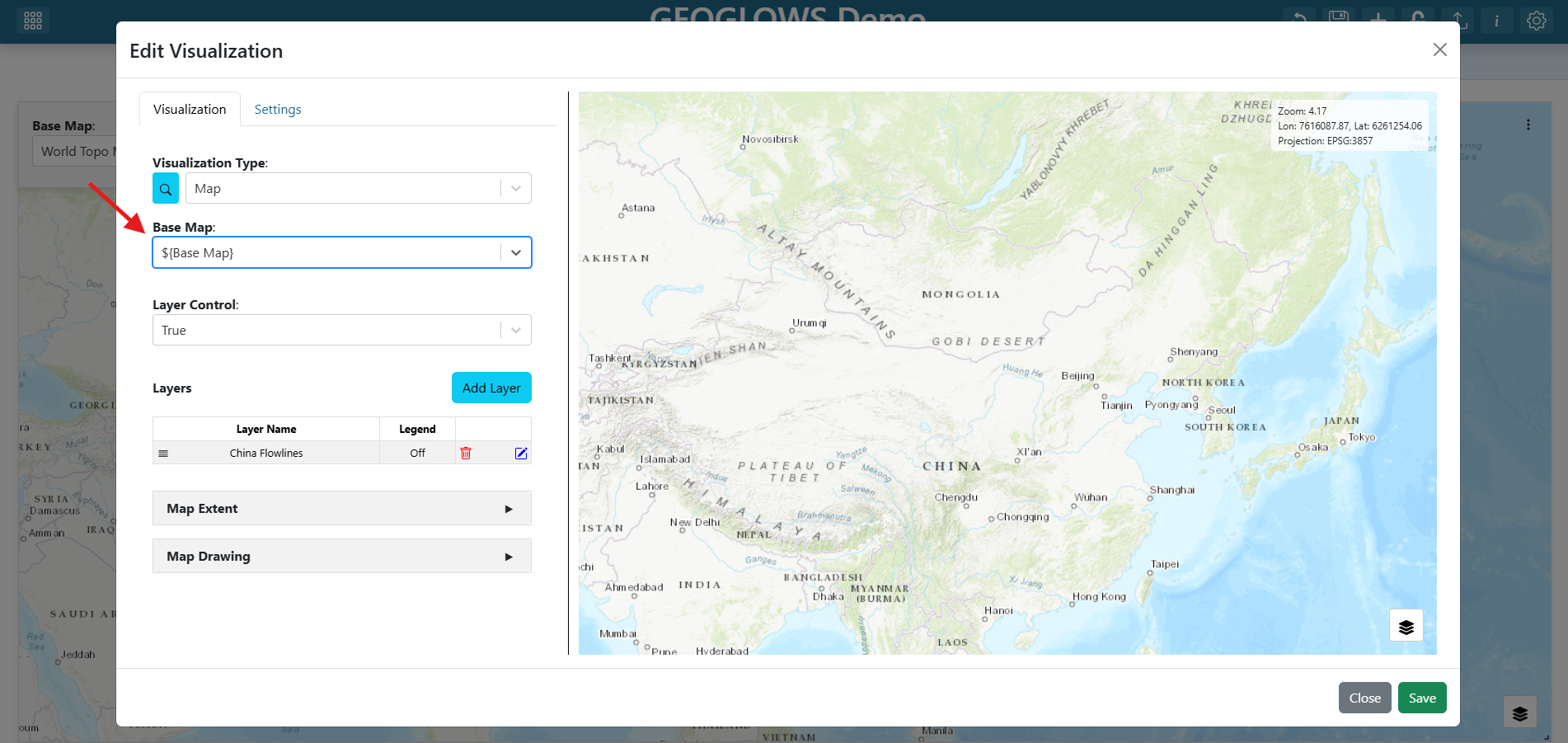
Task: Click the green Save button
Action: (x=1422, y=698)
